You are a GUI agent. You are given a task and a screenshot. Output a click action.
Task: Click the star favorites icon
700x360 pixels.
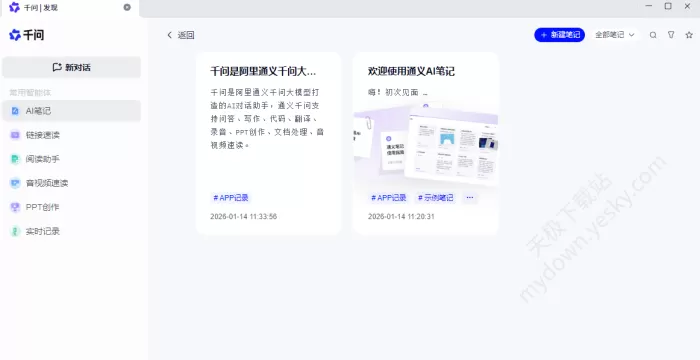[689, 35]
